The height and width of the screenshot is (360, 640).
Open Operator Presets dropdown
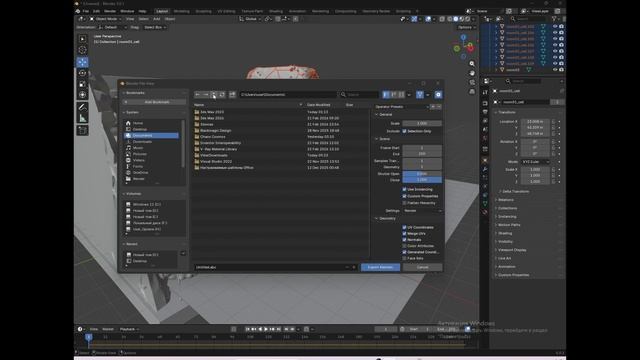click(x=402, y=107)
